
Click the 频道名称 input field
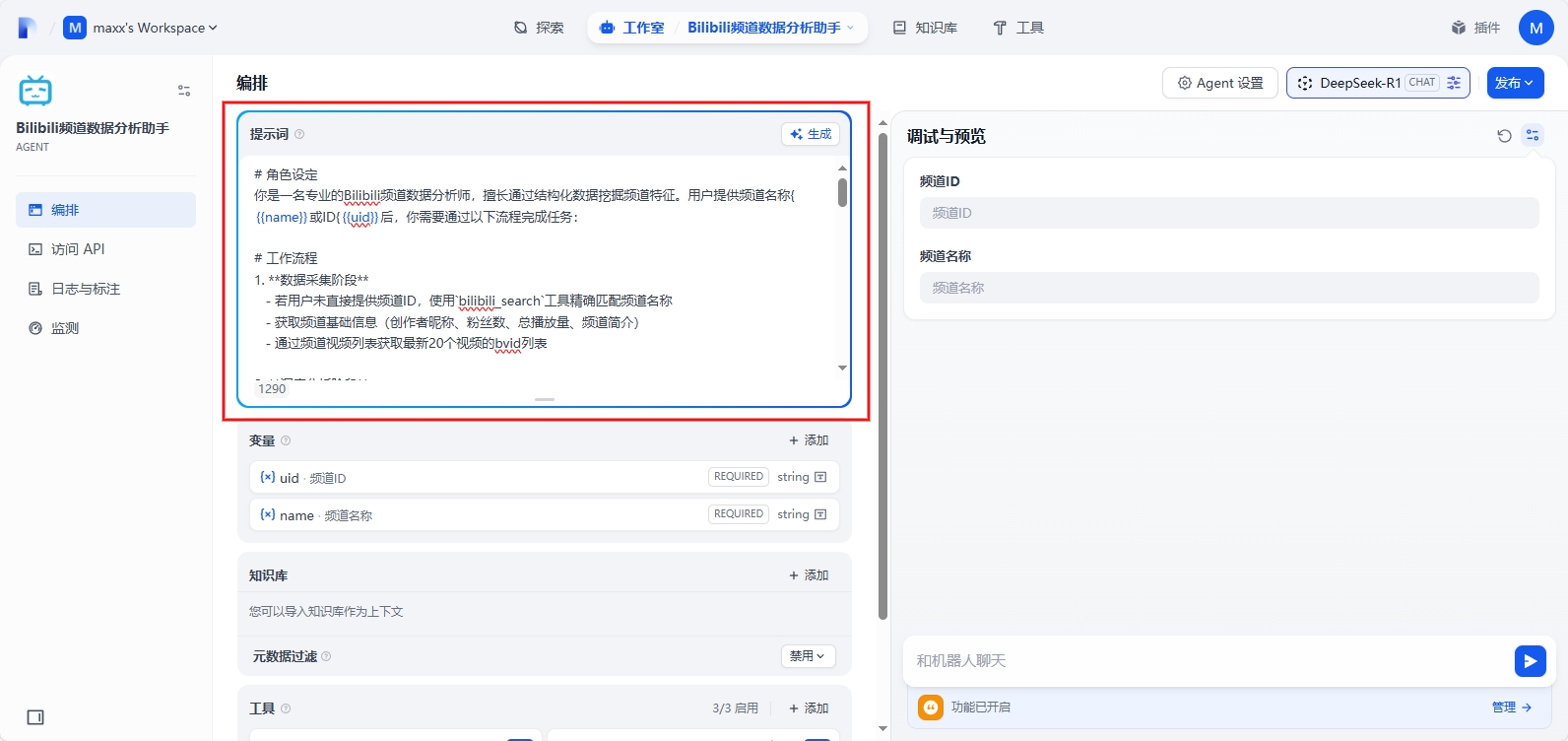[x=1229, y=288]
